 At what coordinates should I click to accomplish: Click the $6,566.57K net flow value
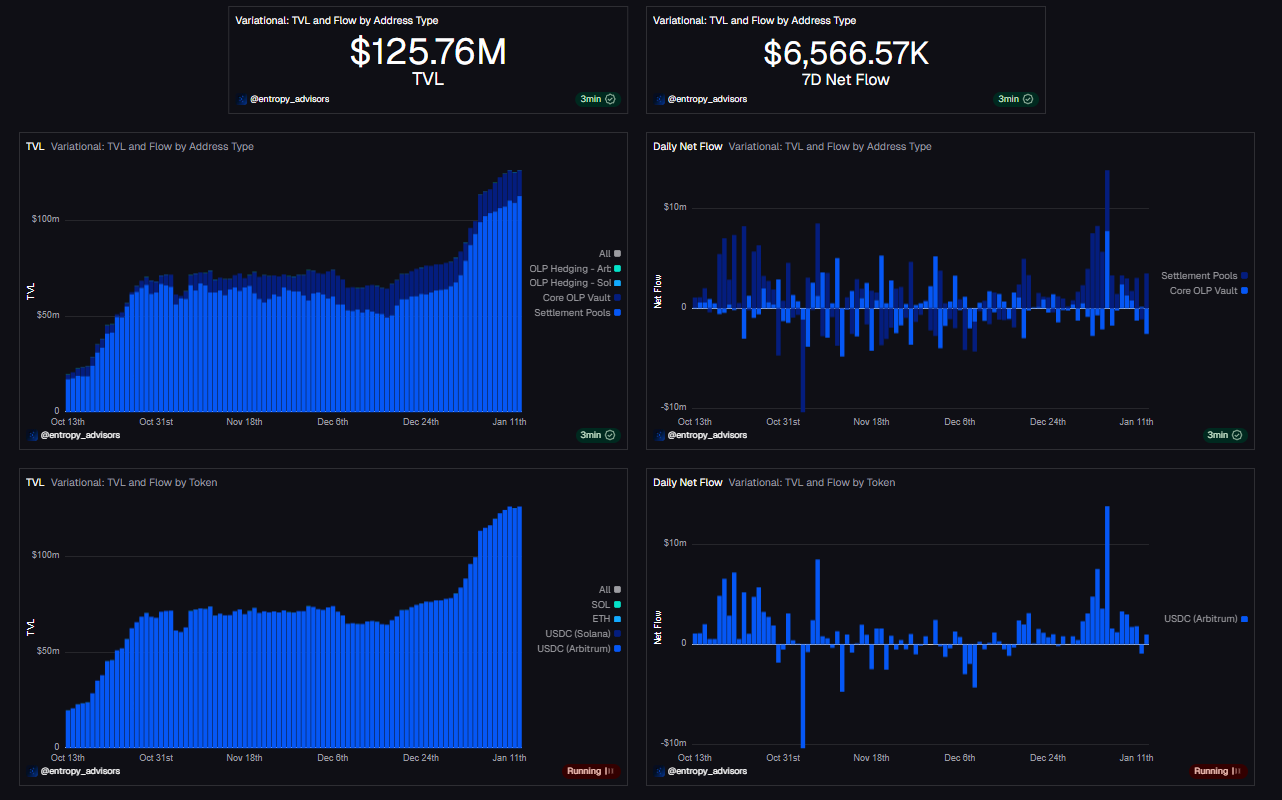(x=846, y=52)
